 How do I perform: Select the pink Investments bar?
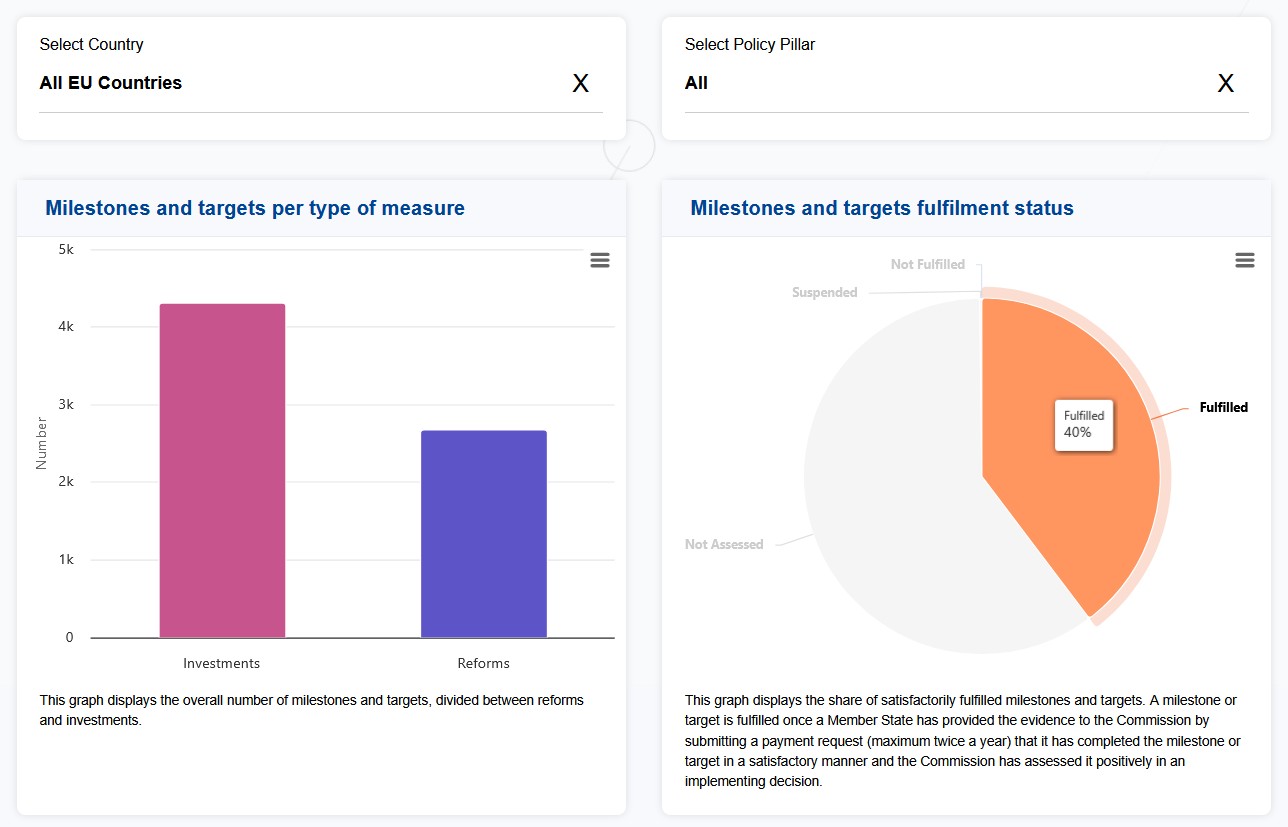coord(222,470)
